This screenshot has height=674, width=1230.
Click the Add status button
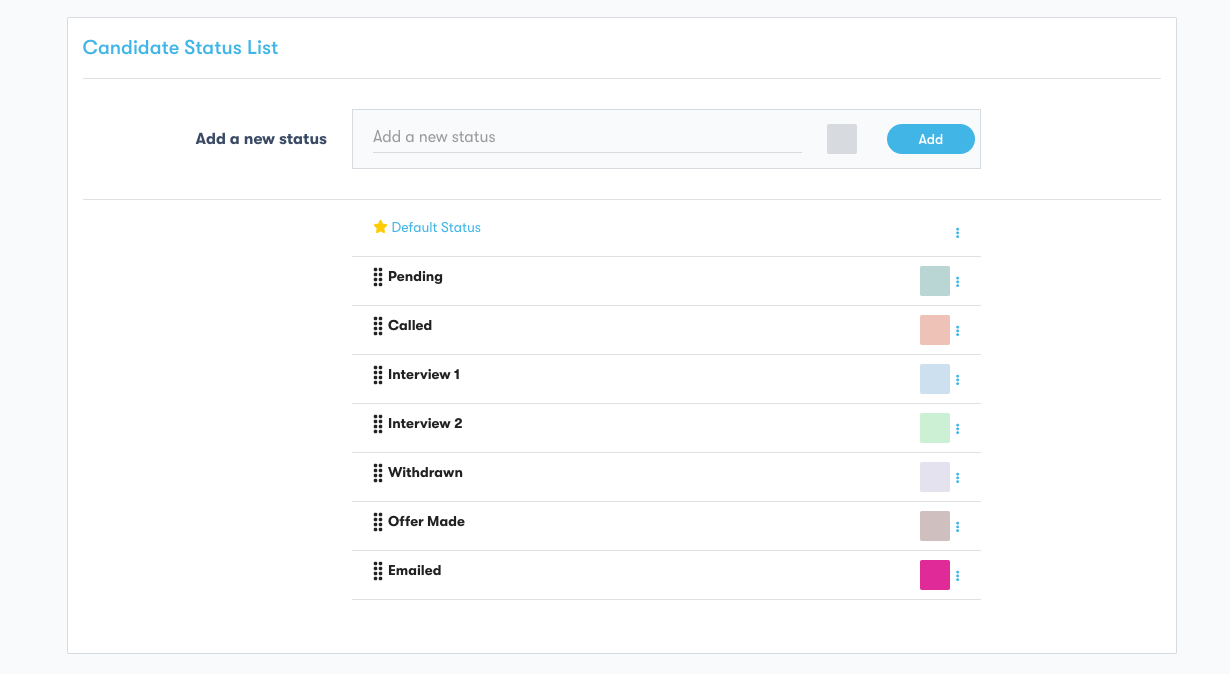click(930, 139)
